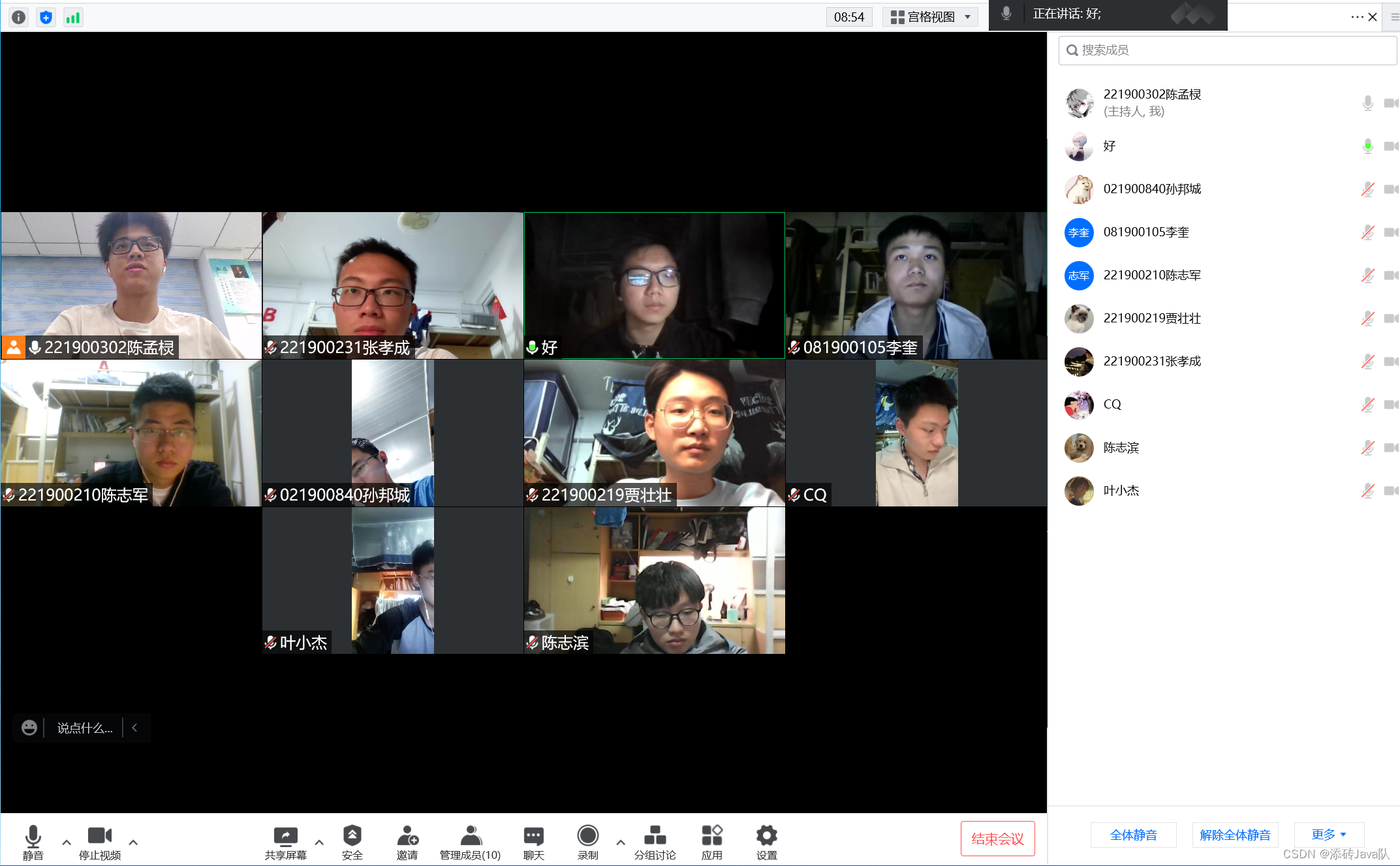Click the 搜索成员 search members field

[1227, 50]
